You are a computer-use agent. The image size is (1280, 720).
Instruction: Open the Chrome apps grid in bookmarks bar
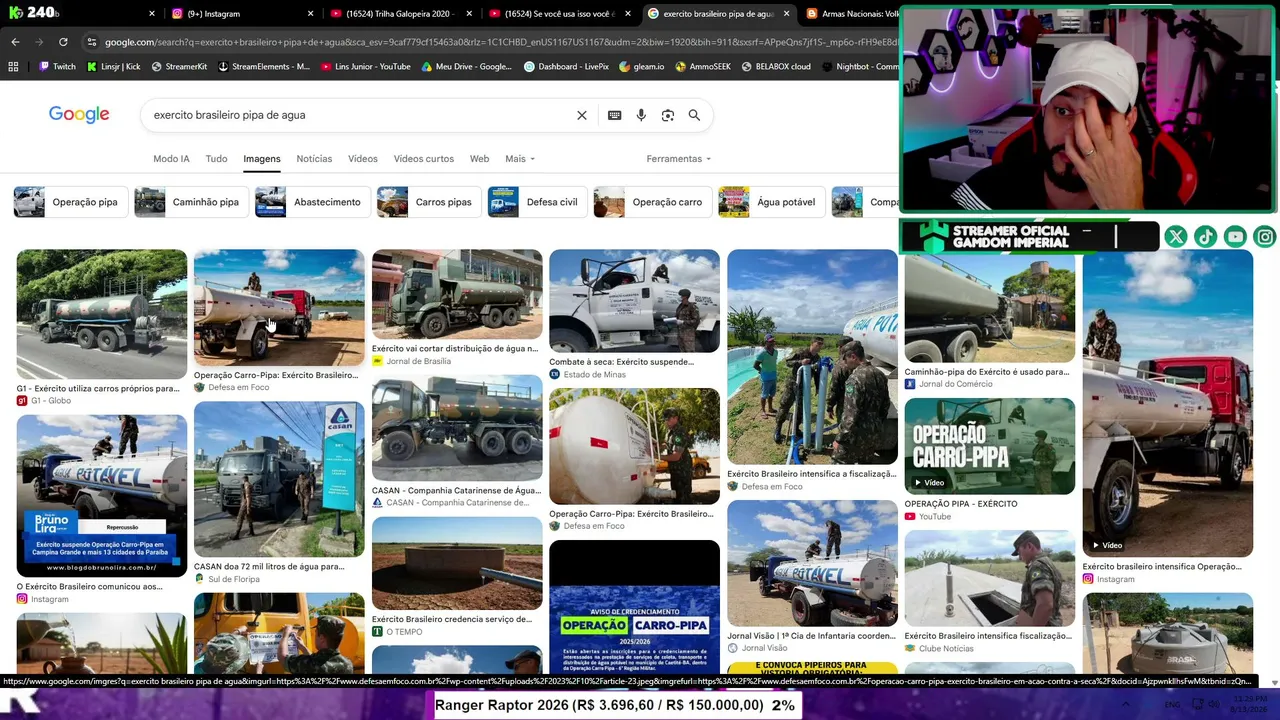(x=13, y=67)
